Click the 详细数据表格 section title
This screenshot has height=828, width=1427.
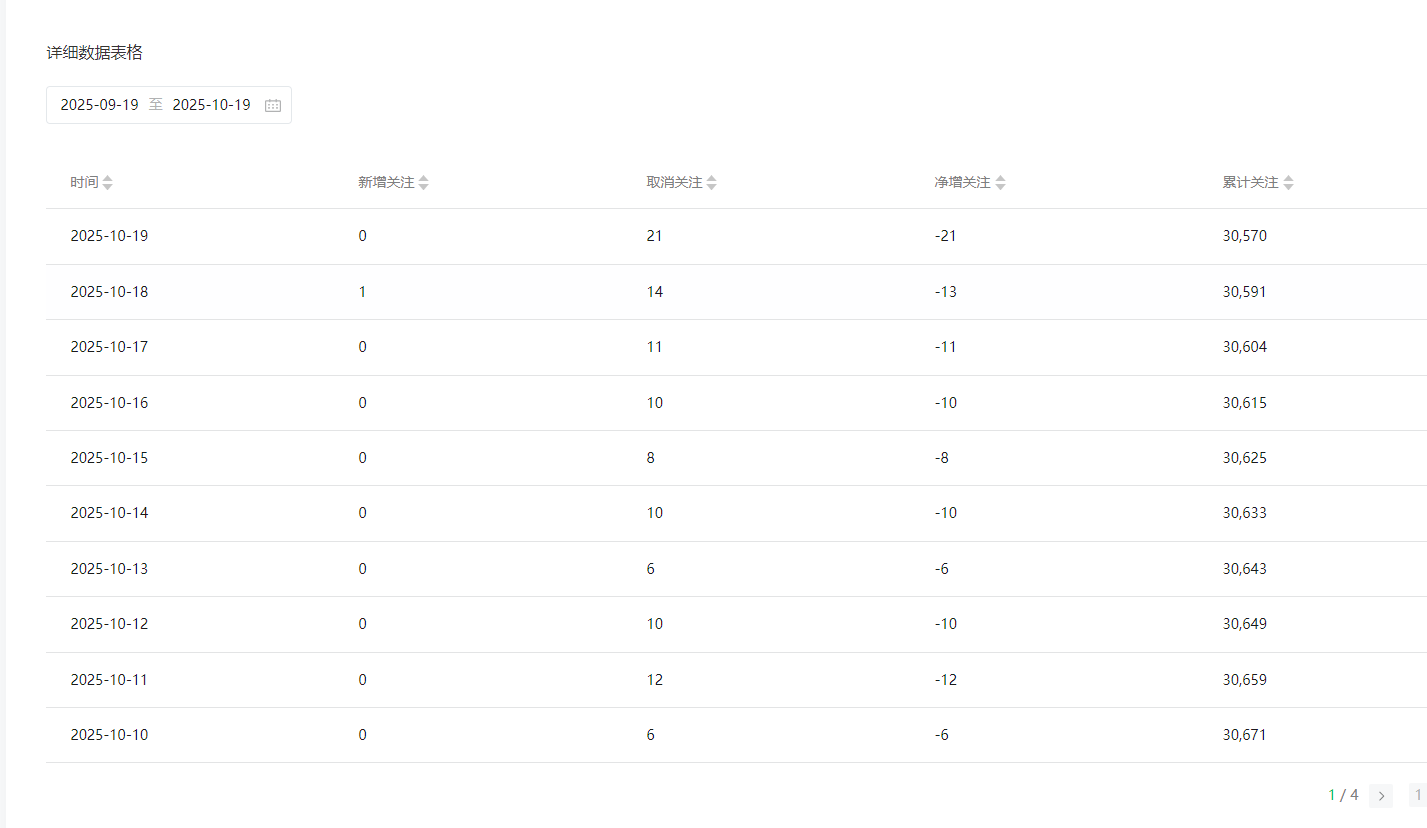[94, 53]
